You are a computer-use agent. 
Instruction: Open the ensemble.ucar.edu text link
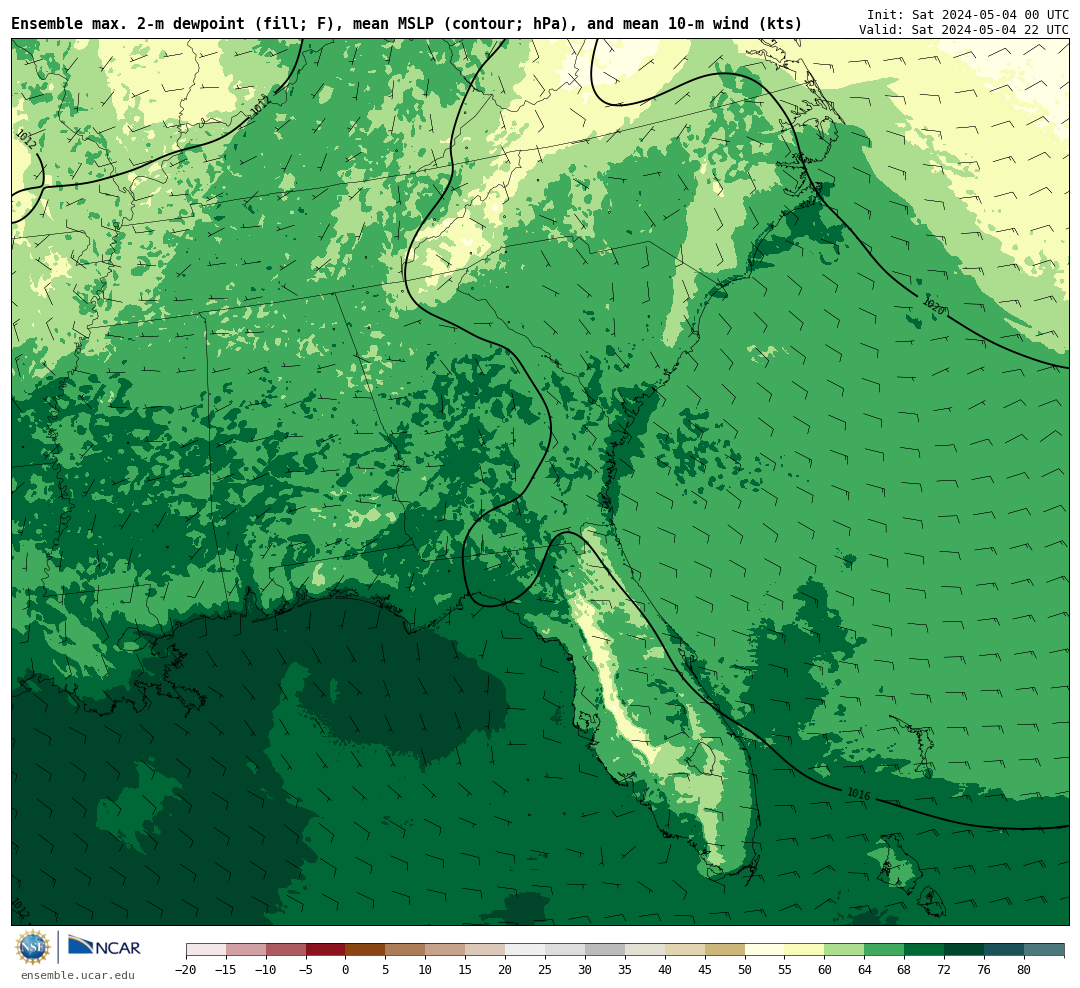point(78,975)
